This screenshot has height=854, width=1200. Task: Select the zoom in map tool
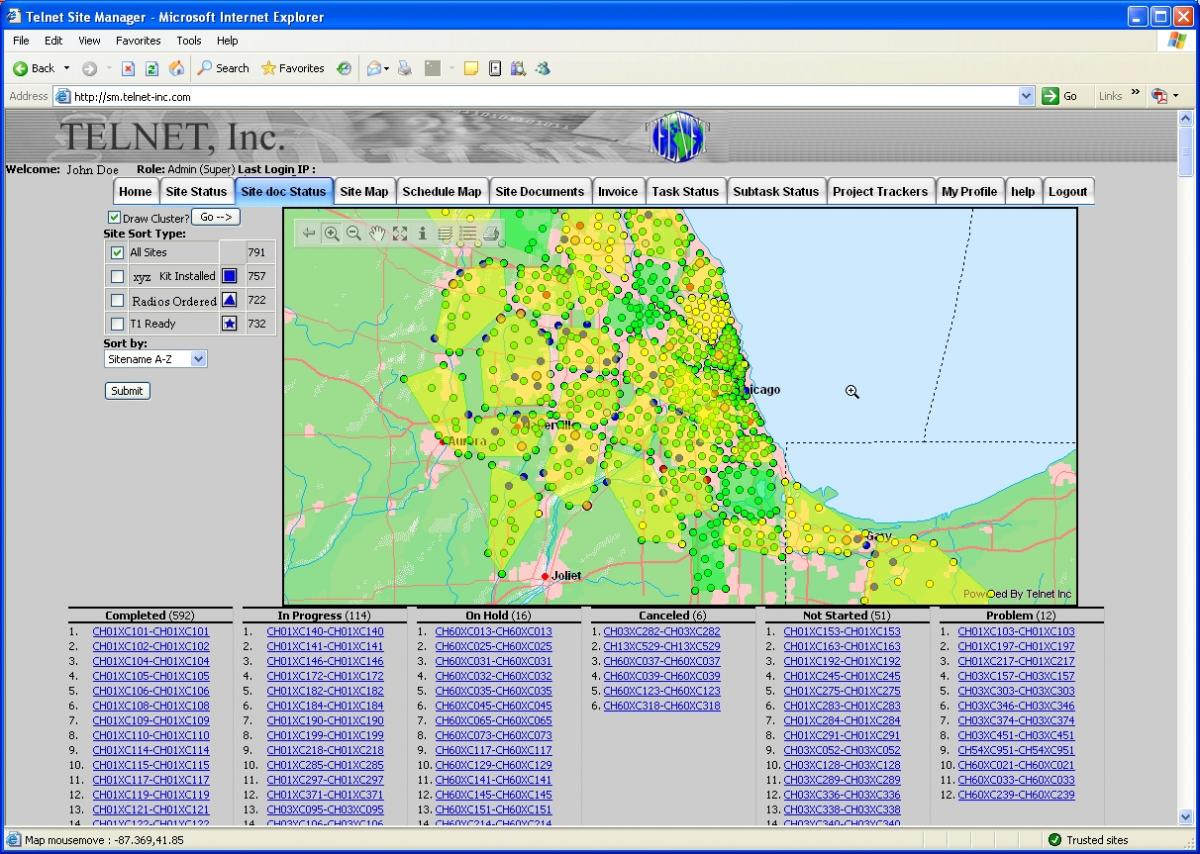click(332, 233)
